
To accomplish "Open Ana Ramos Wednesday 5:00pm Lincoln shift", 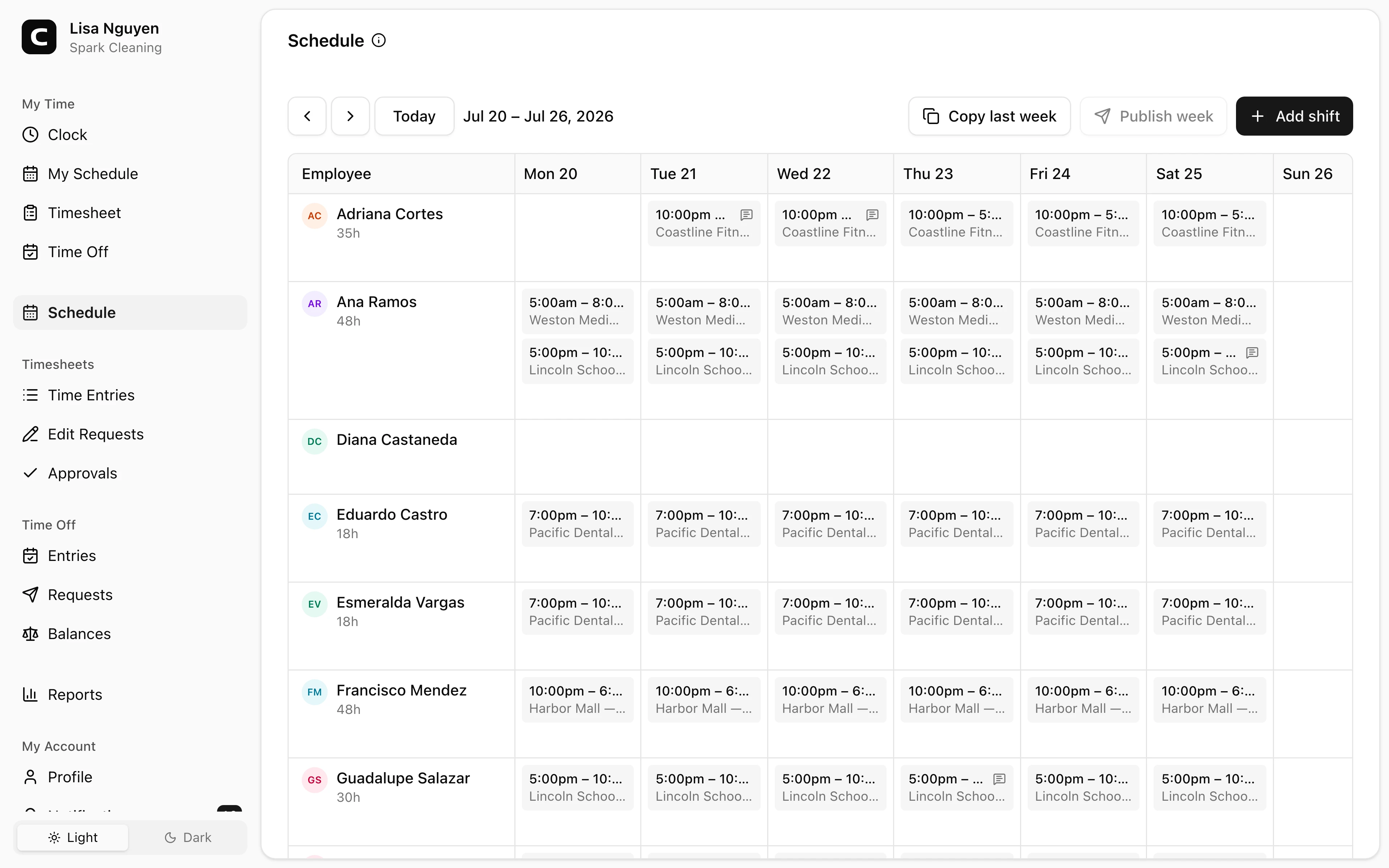I will [831, 361].
